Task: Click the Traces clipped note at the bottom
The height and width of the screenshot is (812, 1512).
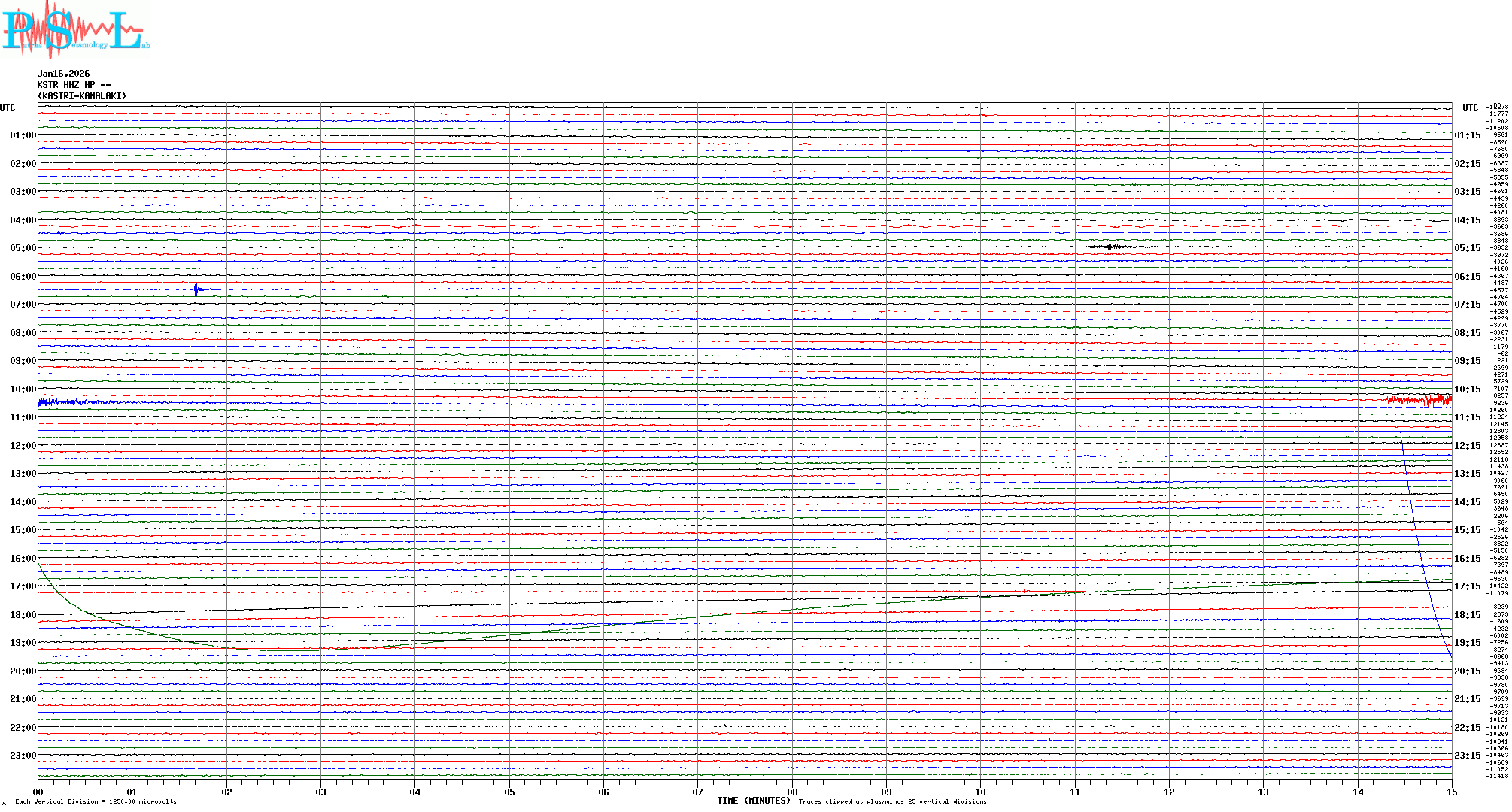Action: (892, 801)
